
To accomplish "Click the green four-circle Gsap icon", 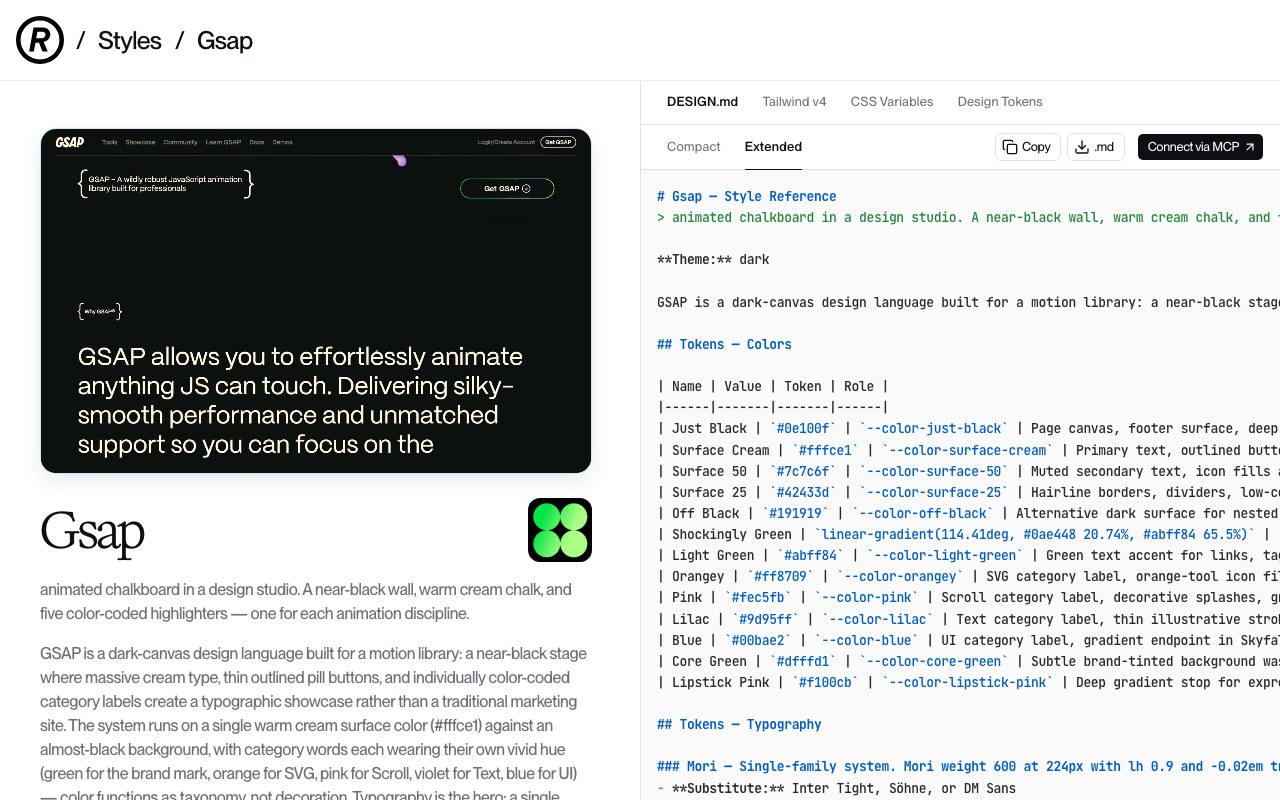I will (x=560, y=530).
